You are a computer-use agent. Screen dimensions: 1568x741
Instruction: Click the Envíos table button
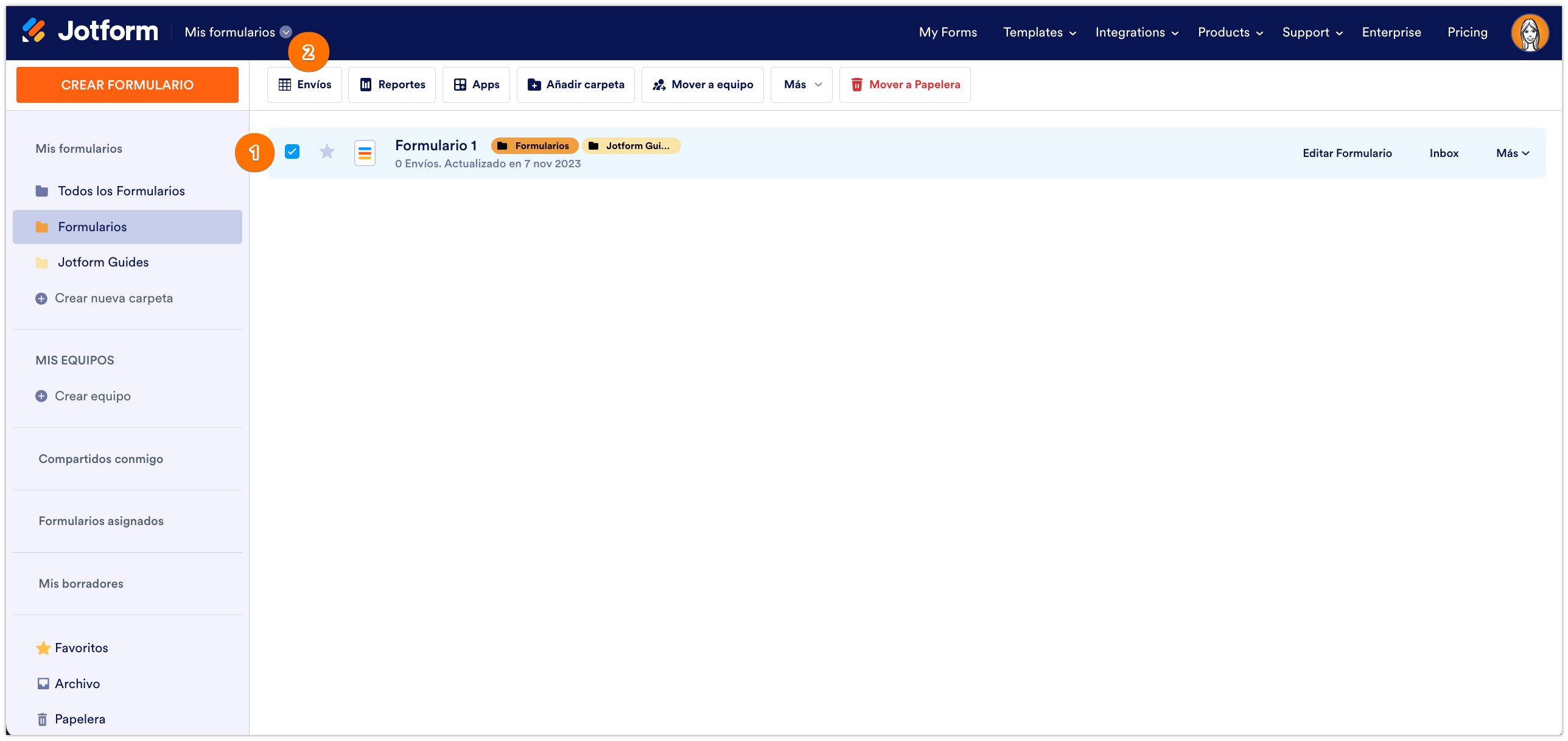coord(304,85)
